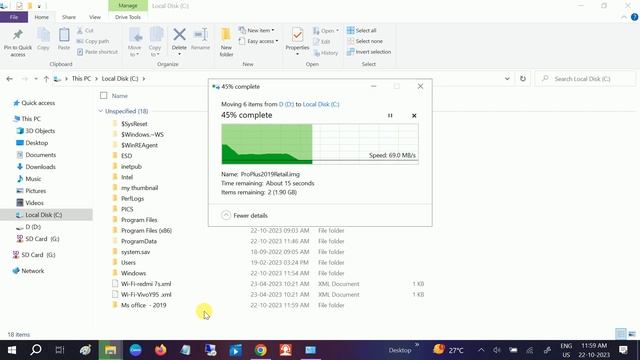
Task: Click the D (D:) source link in dialog
Action: pos(286,104)
